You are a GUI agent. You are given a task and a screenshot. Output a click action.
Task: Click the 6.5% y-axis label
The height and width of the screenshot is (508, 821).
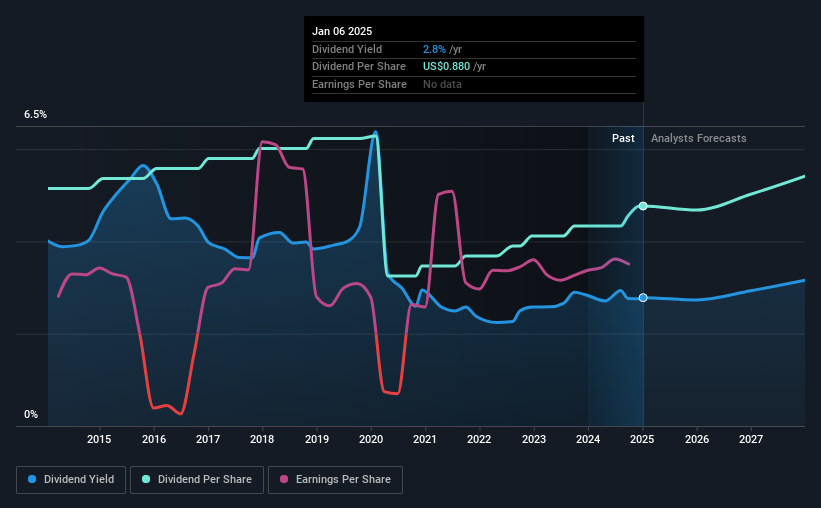pos(36,114)
